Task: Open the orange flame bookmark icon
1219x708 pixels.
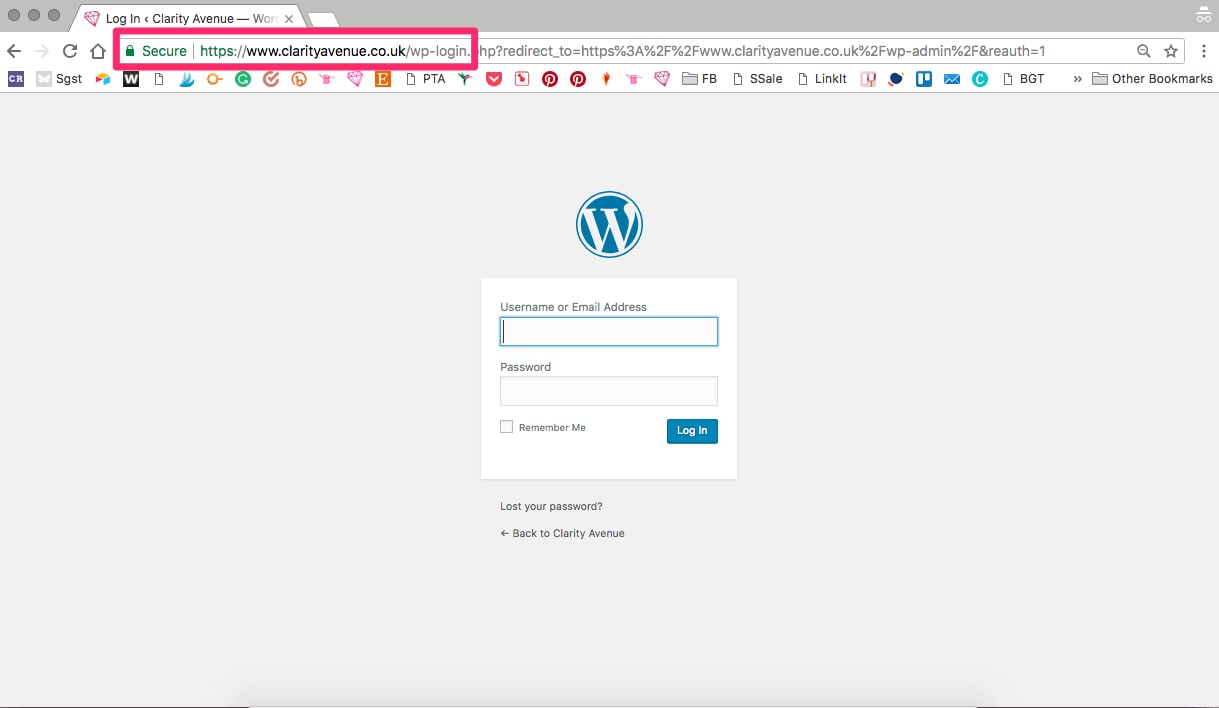Action: click(606, 79)
